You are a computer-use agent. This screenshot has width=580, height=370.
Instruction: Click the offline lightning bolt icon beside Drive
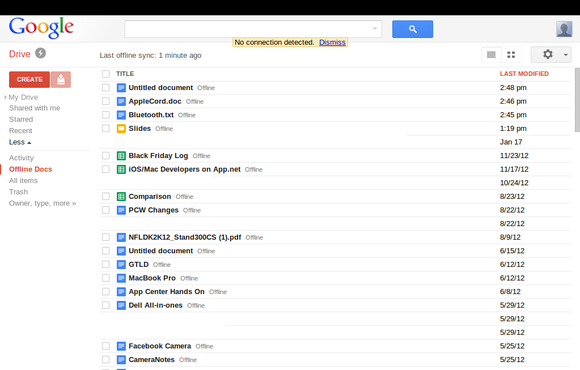tap(40, 53)
